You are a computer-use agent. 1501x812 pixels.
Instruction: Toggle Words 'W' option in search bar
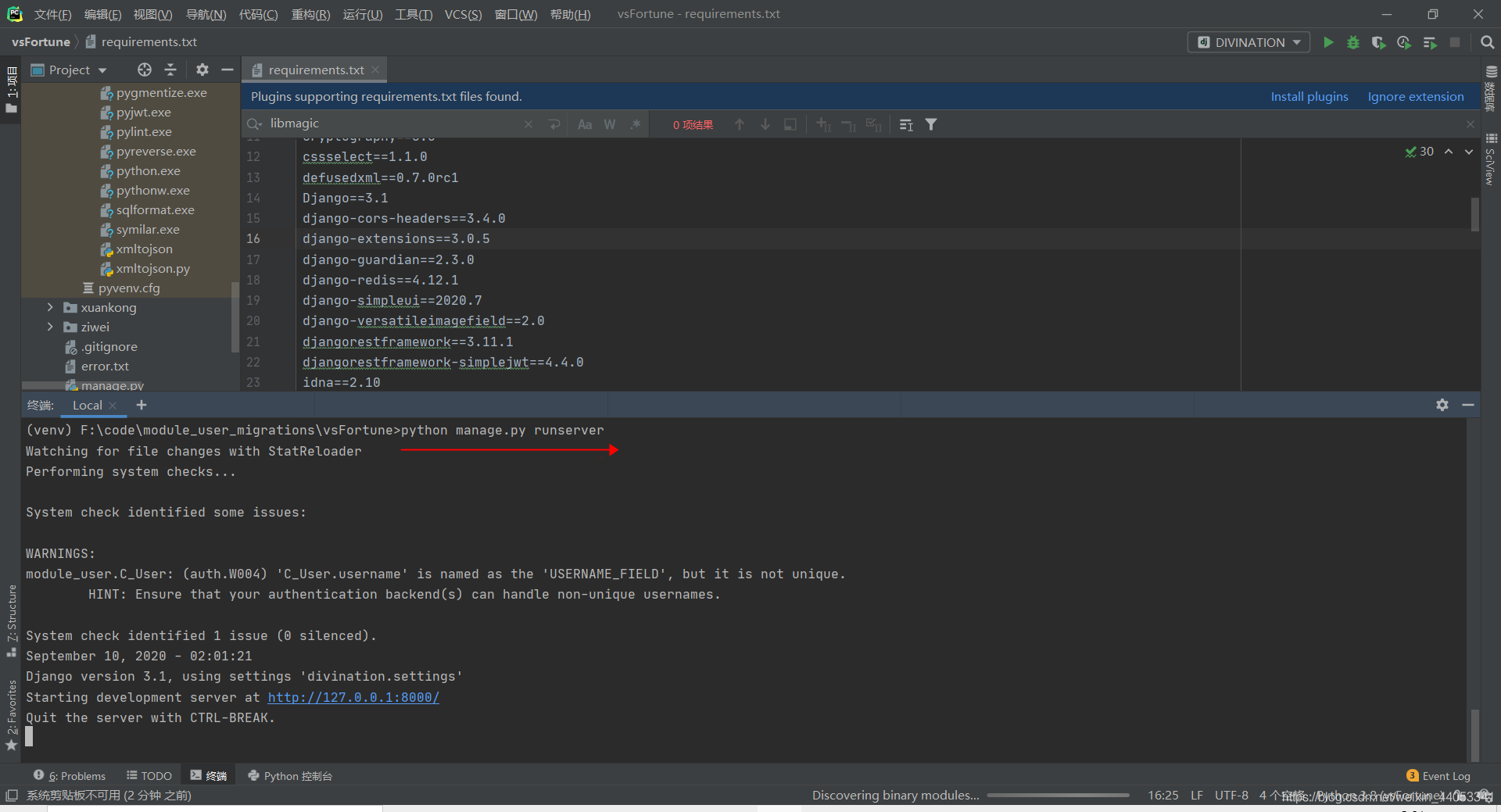click(610, 124)
